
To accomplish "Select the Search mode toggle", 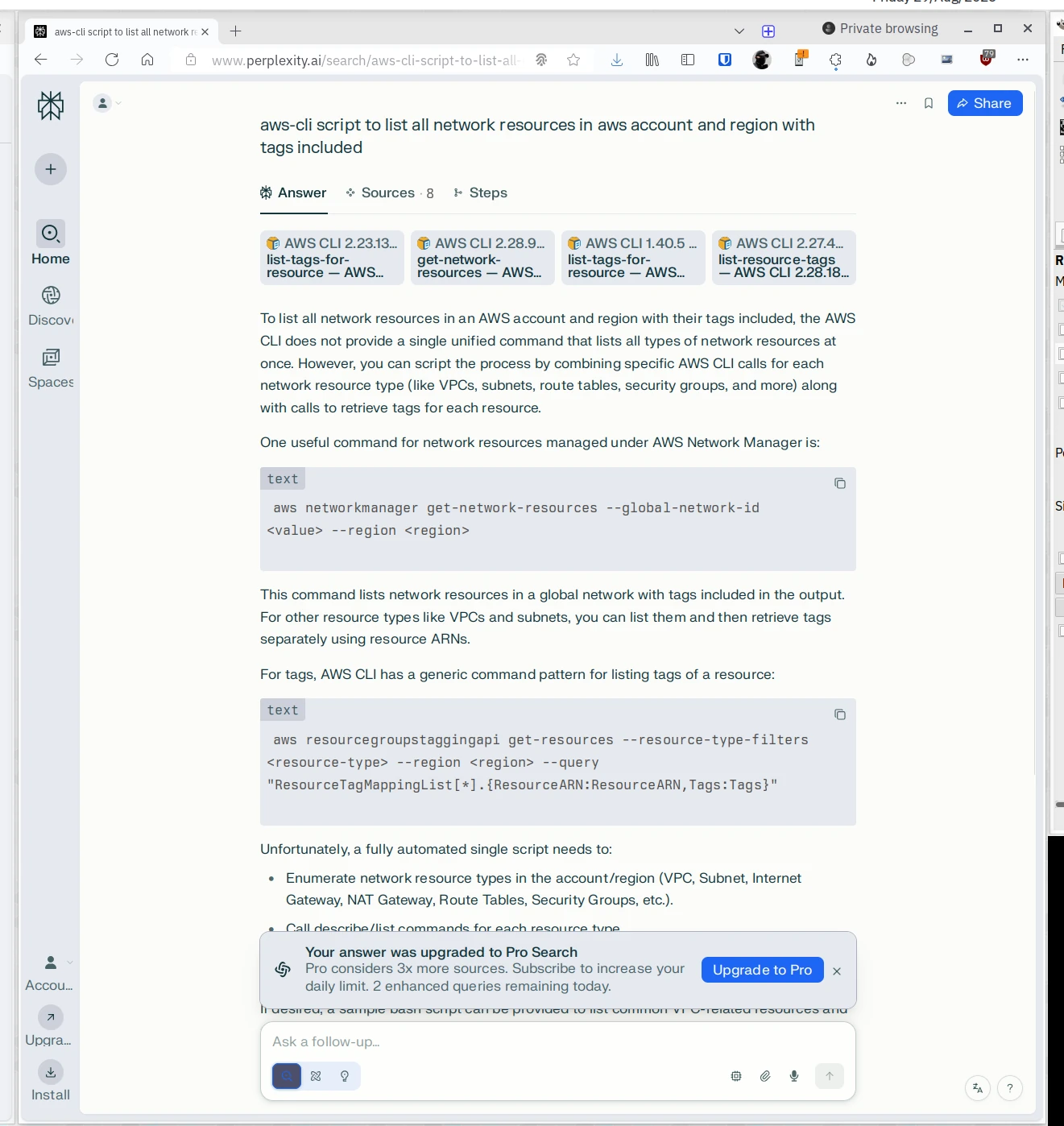I will [287, 1076].
